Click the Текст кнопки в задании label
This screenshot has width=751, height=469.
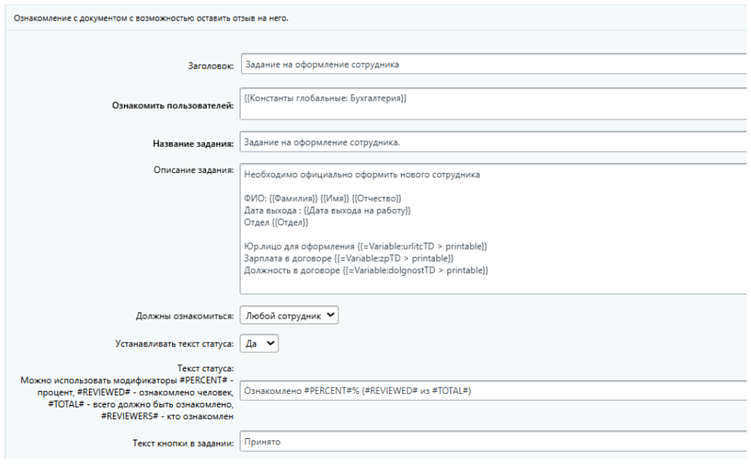pyautogui.click(x=182, y=443)
